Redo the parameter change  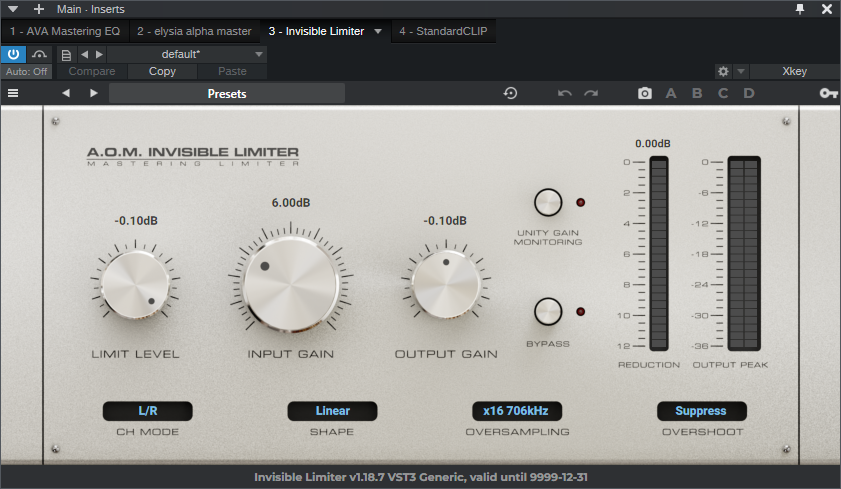coord(591,93)
